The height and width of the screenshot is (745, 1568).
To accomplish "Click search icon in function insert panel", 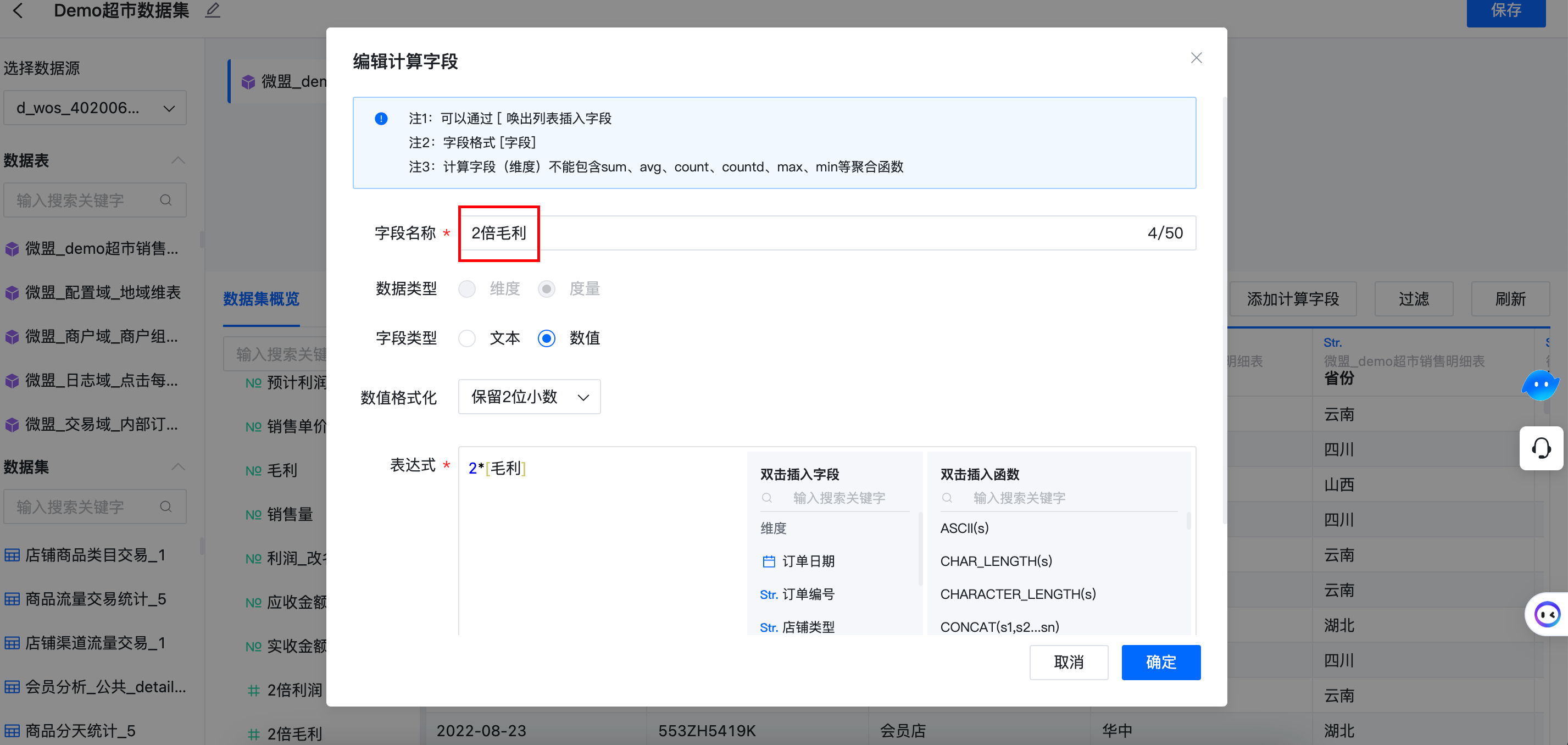I will click(x=947, y=498).
